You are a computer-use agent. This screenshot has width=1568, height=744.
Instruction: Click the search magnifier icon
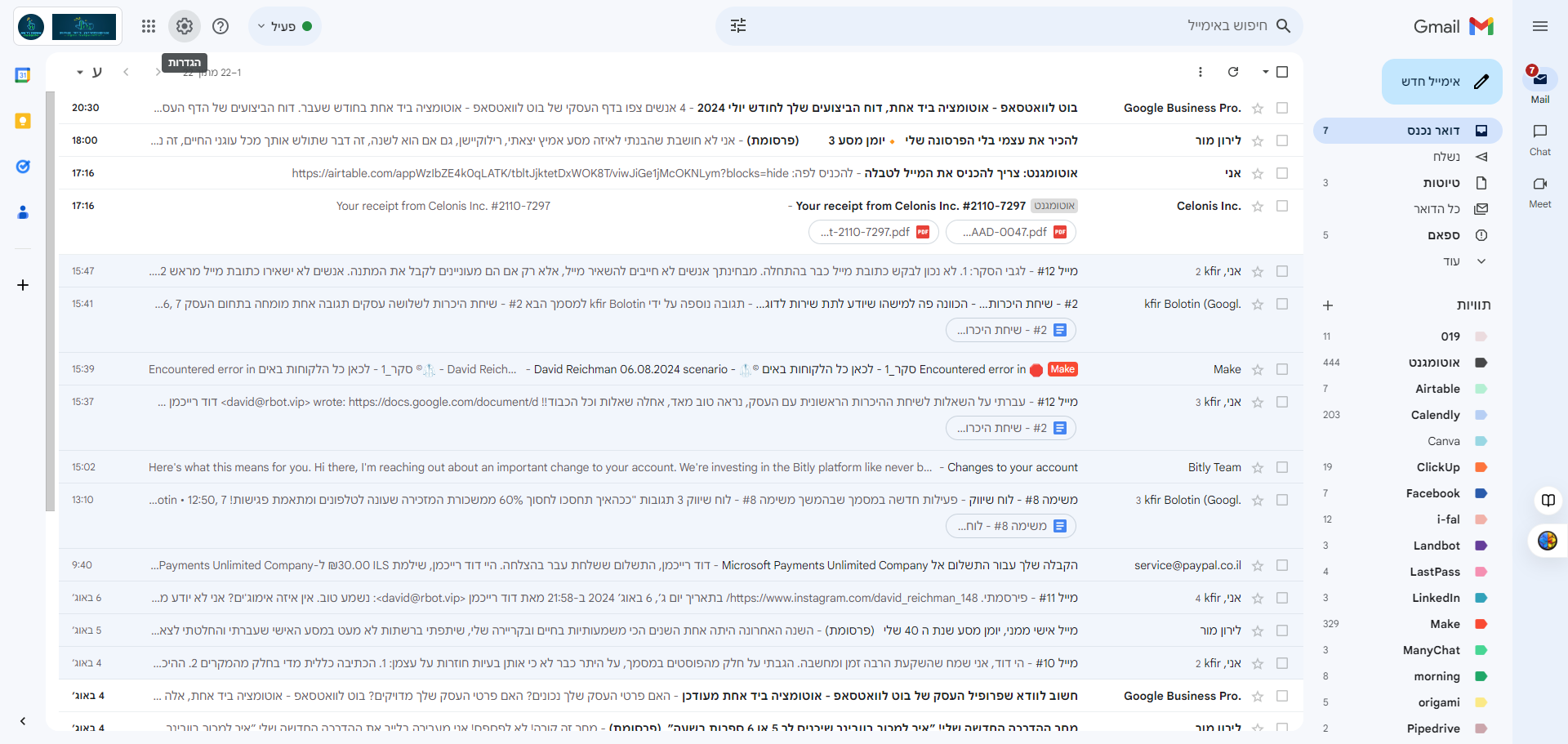pos(1283,26)
